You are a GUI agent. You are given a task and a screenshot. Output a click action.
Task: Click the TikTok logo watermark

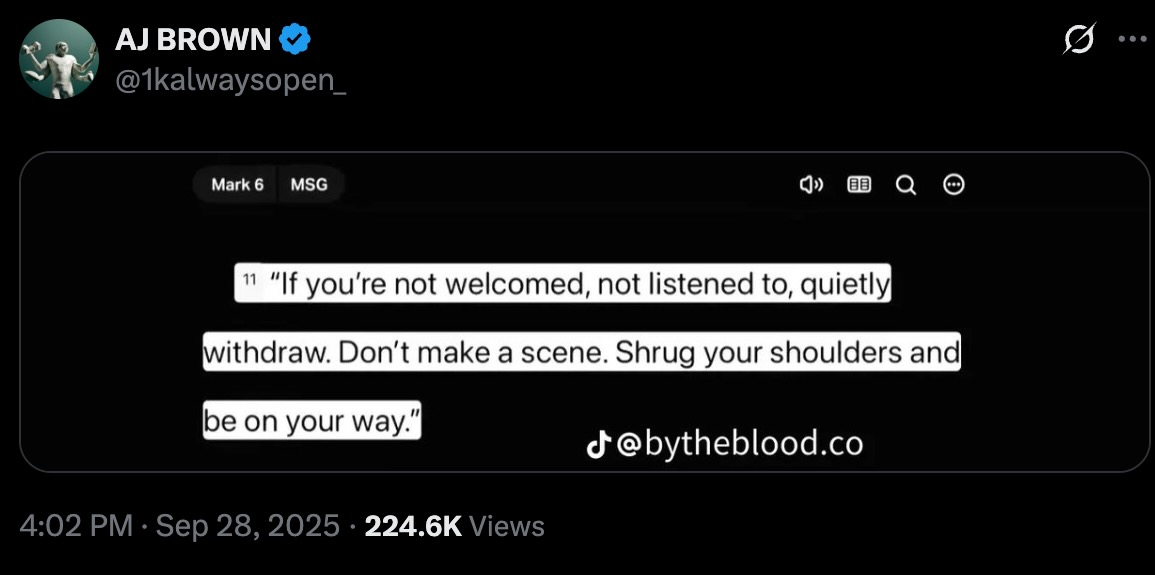[x=599, y=445]
